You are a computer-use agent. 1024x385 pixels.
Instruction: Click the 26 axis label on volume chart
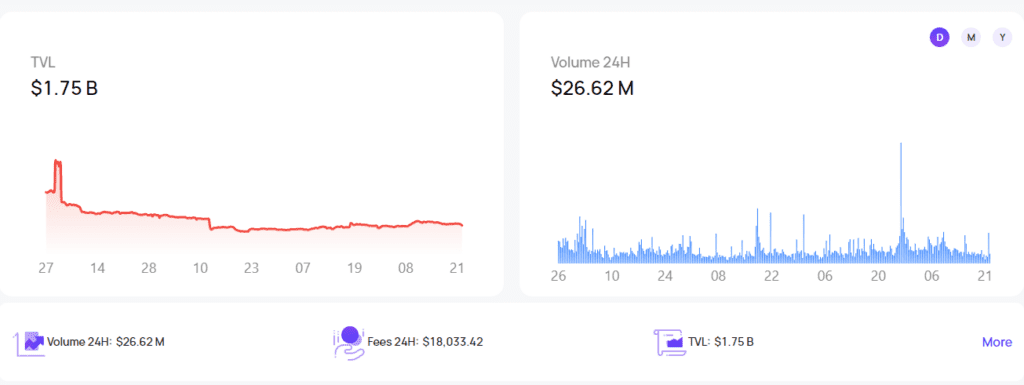tap(558, 275)
